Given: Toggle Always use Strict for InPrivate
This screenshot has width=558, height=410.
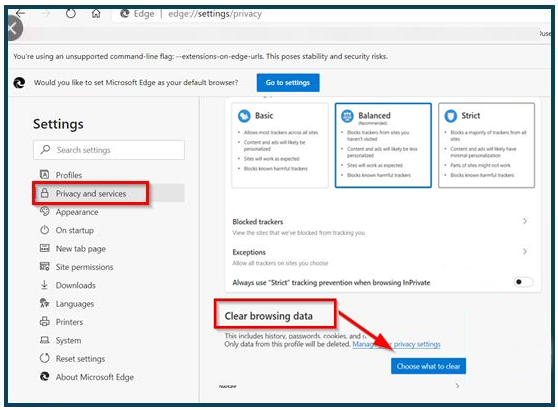Looking at the screenshot, I should (x=523, y=282).
